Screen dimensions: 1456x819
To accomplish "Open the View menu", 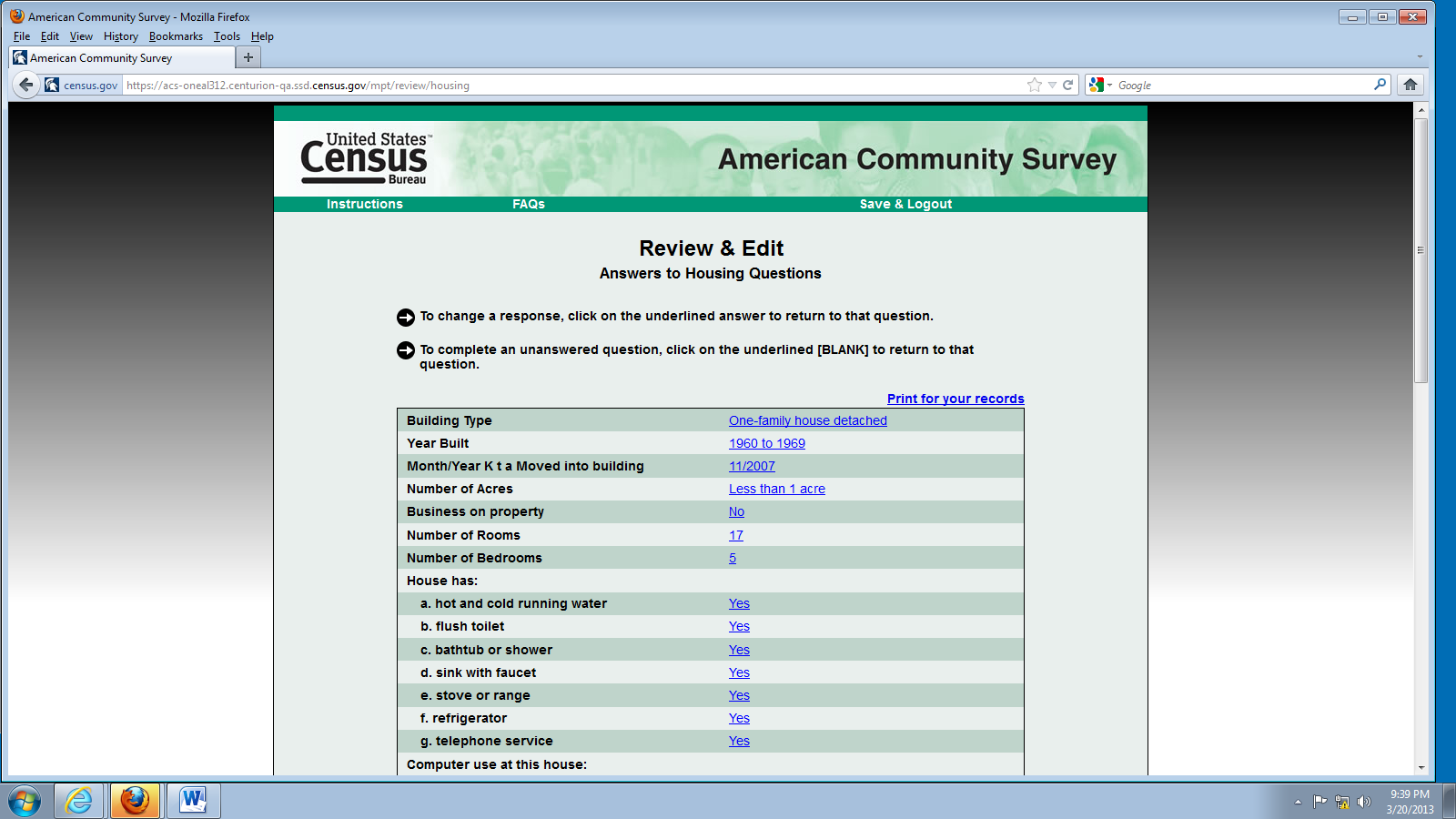I will [81, 36].
